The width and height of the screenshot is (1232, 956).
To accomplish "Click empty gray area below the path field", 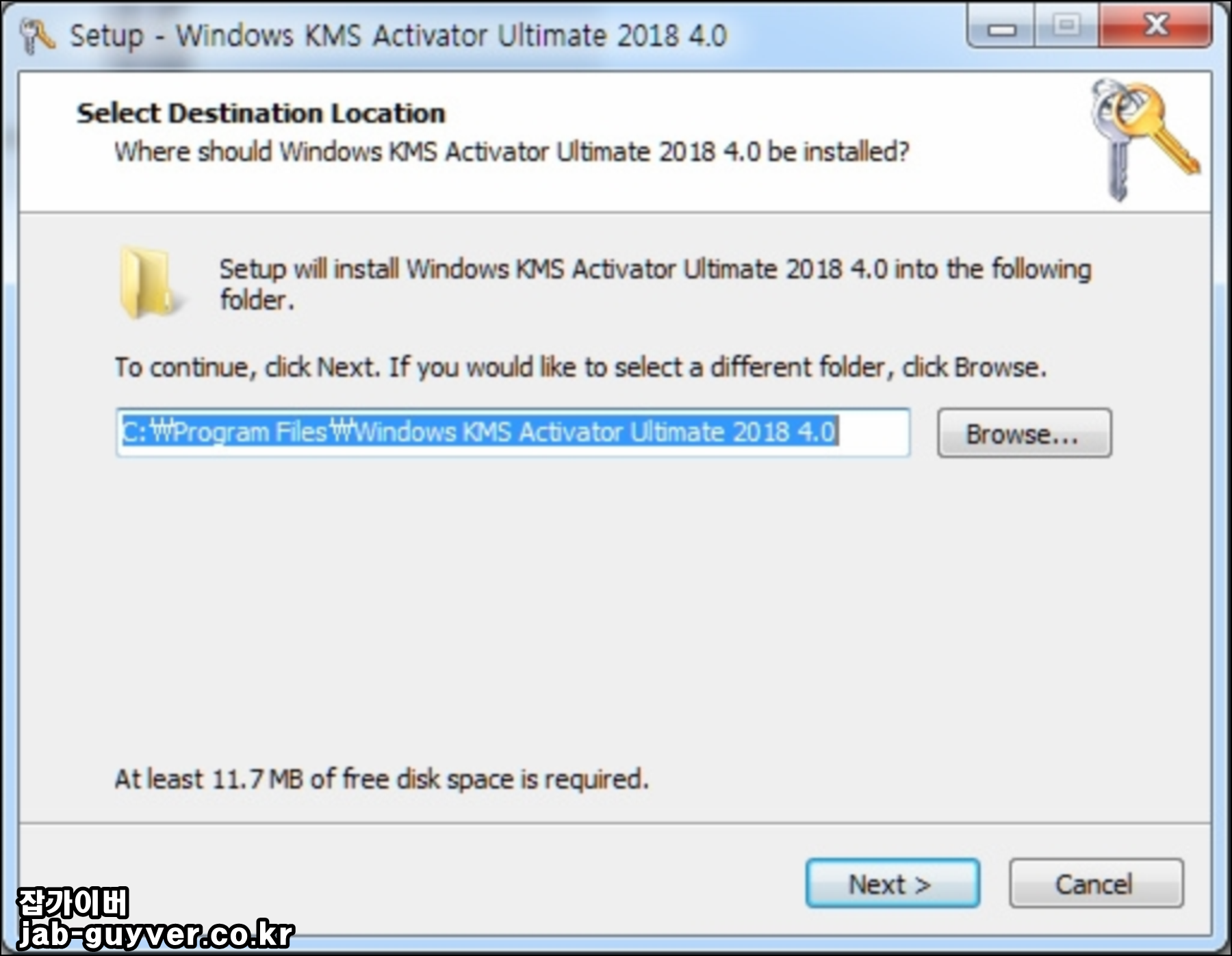I will [x=616, y=602].
